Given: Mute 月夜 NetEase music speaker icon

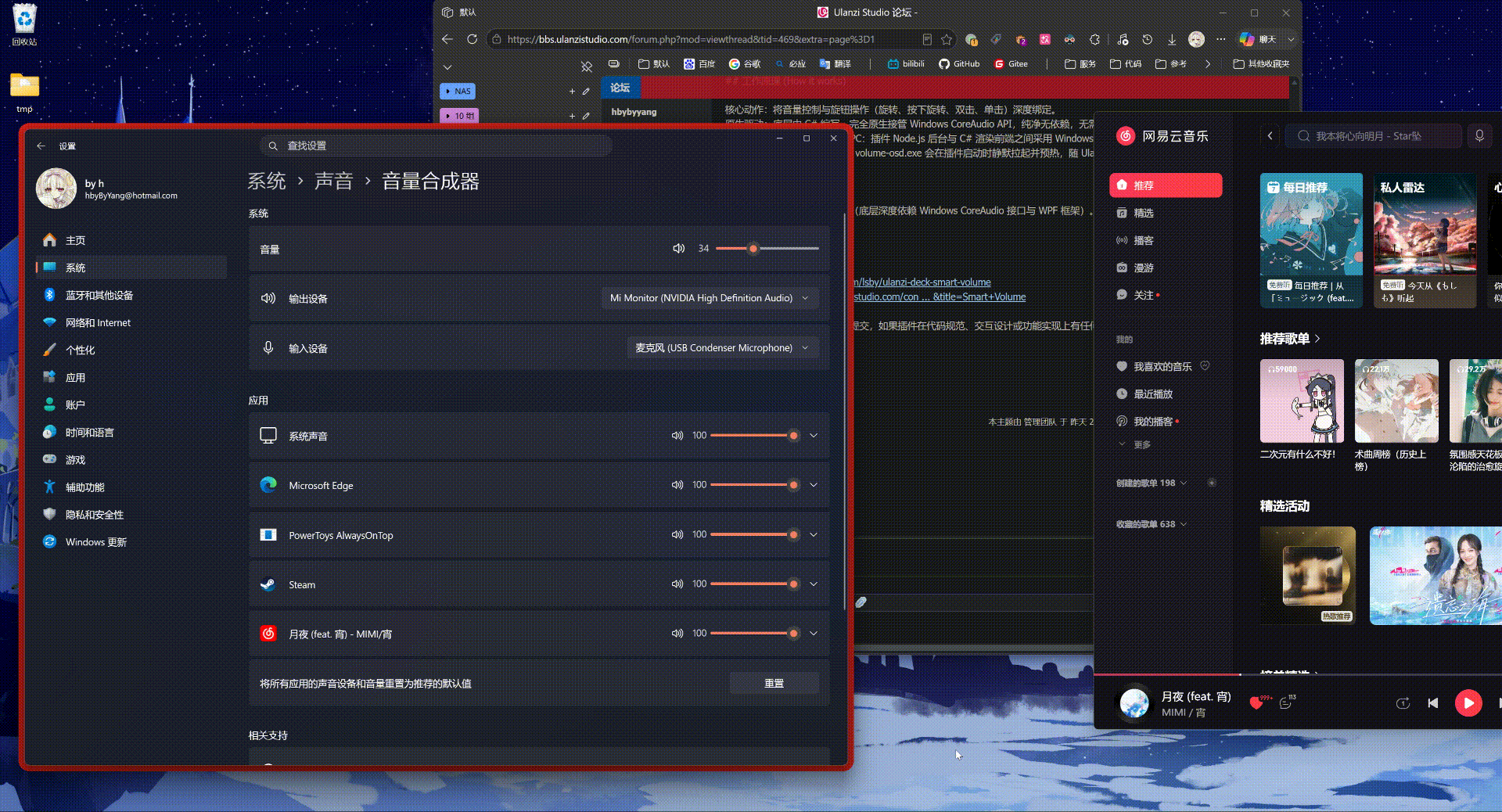Looking at the screenshot, I should pyautogui.click(x=677, y=634).
